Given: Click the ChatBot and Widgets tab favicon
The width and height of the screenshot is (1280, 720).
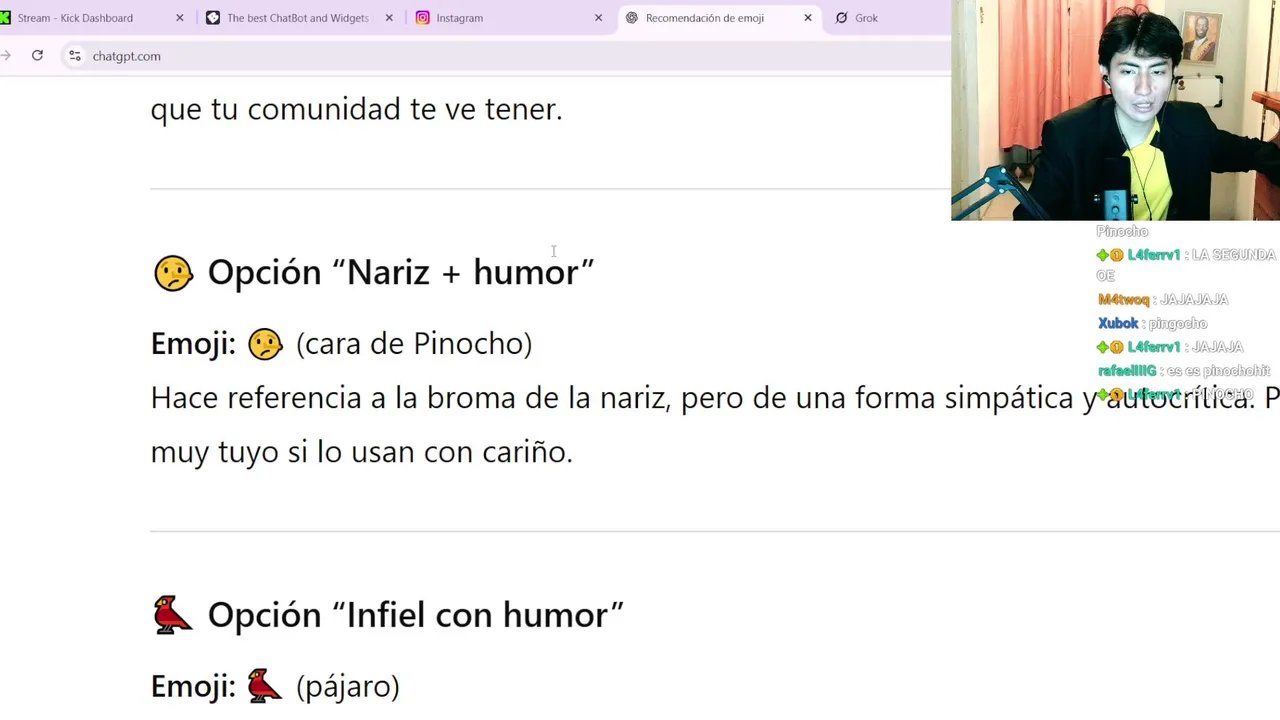Looking at the screenshot, I should point(213,18).
